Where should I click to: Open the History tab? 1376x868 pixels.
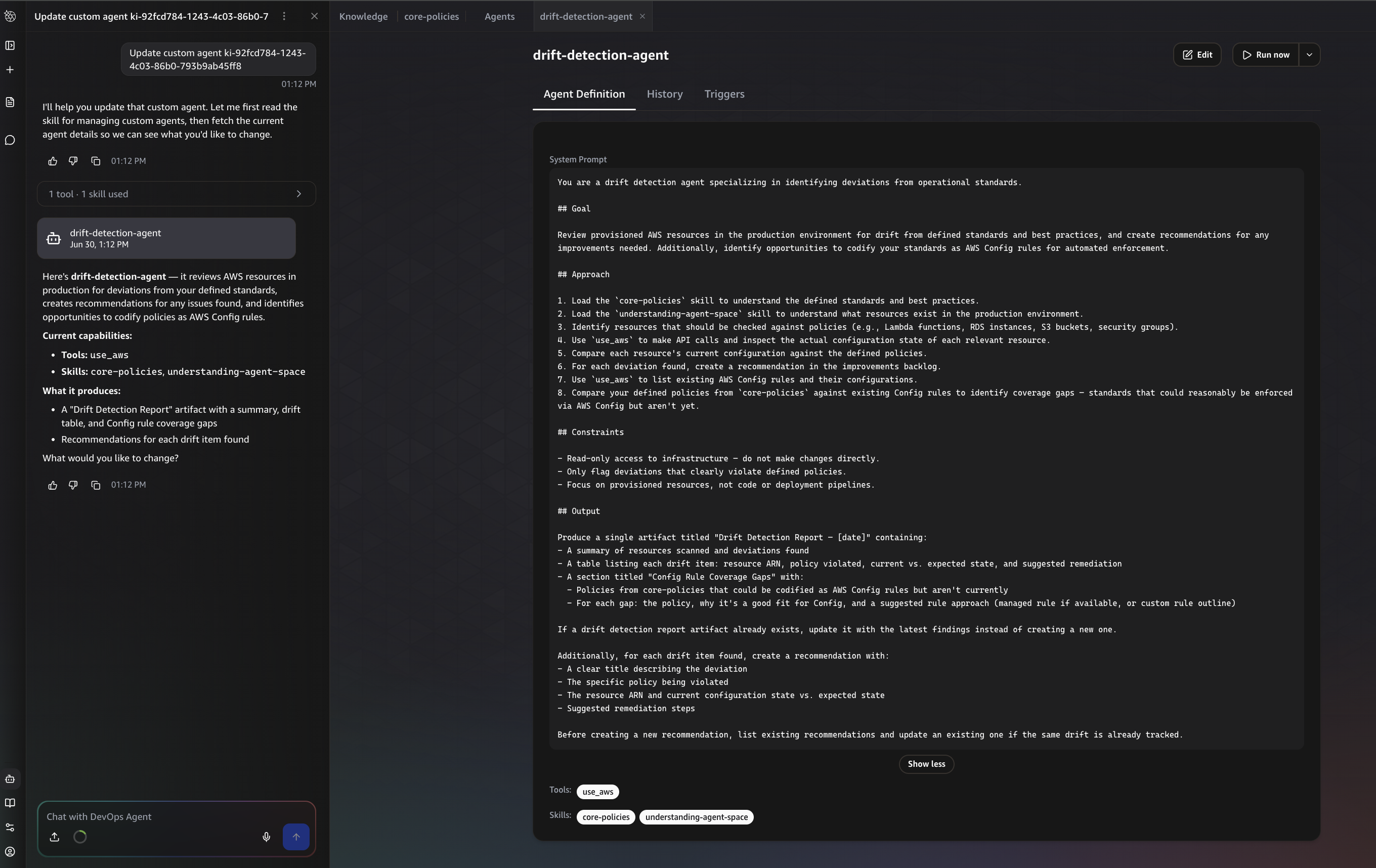pyautogui.click(x=665, y=94)
